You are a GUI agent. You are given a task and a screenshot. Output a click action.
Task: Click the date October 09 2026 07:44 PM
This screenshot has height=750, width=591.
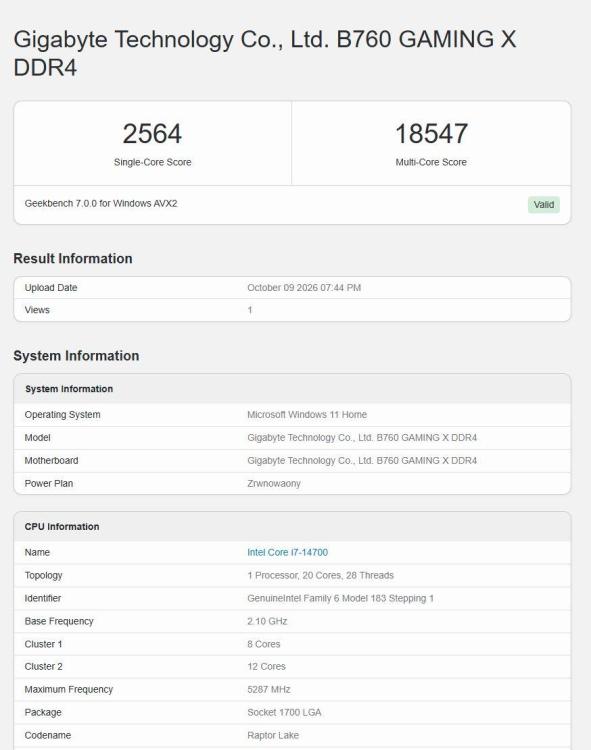304,287
